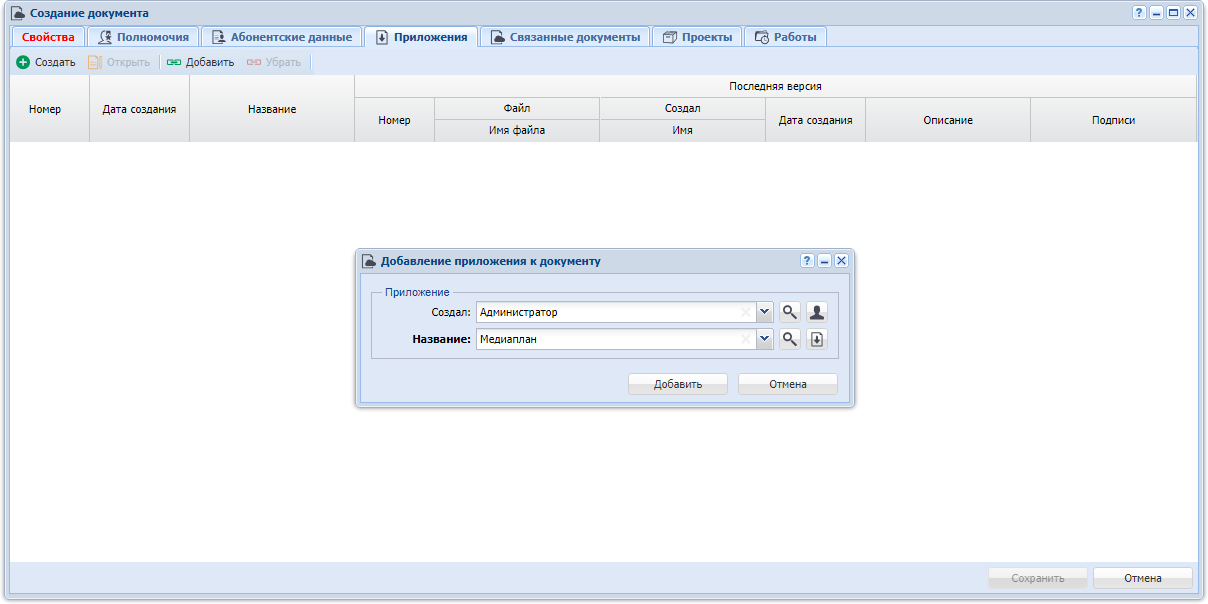Viewport: 1208px width, 604px height.
Task: Click Отмена in the add attachment dialog
Action: [x=788, y=384]
